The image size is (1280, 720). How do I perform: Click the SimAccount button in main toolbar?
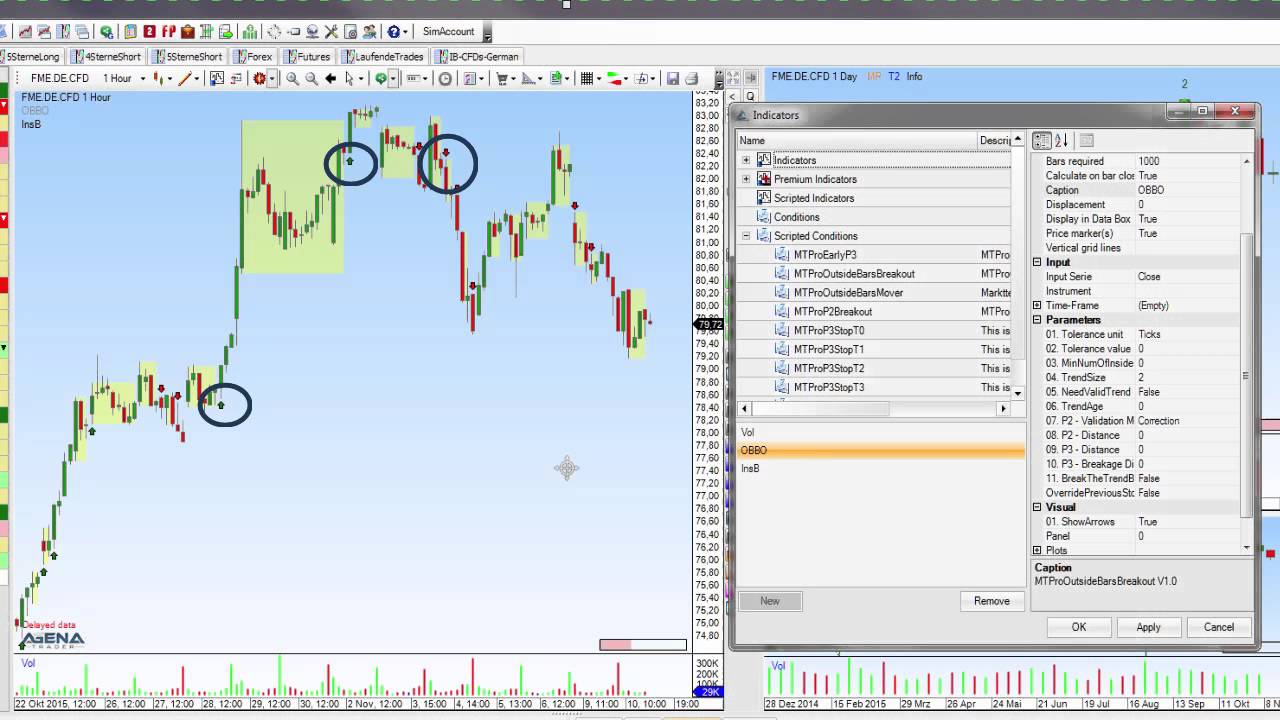coord(448,32)
